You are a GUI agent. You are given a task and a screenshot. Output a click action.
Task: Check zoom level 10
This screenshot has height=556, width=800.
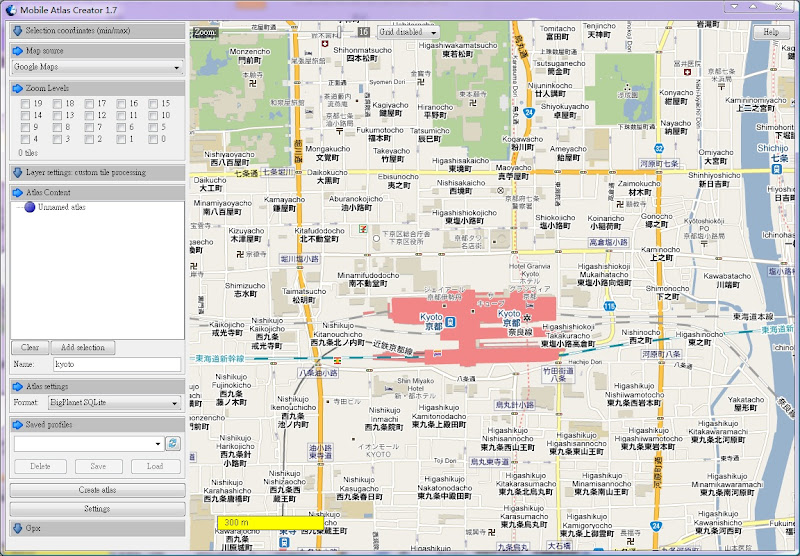[x=153, y=116]
